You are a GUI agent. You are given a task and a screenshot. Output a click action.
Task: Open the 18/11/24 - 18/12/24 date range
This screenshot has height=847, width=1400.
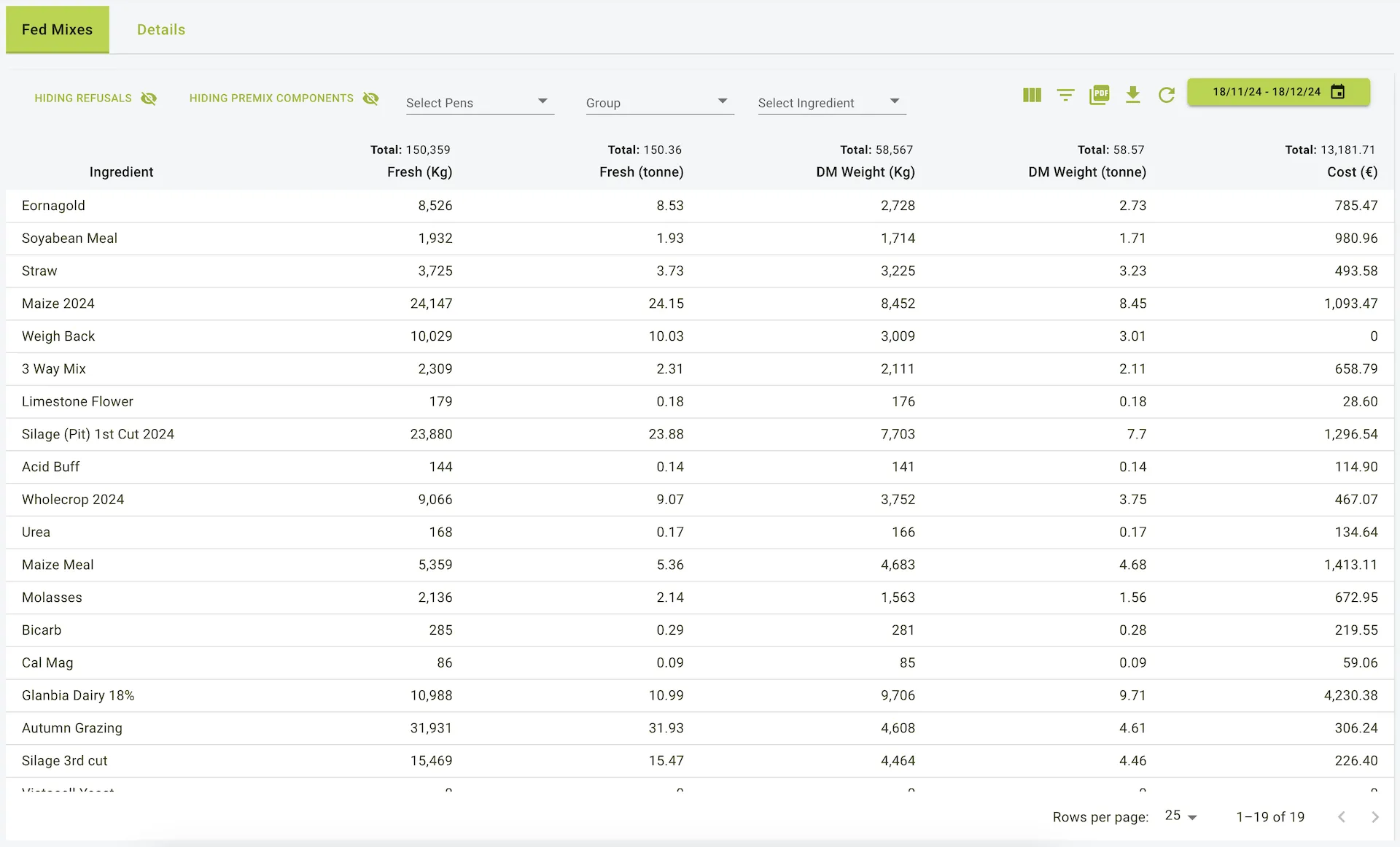(x=1267, y=92)
